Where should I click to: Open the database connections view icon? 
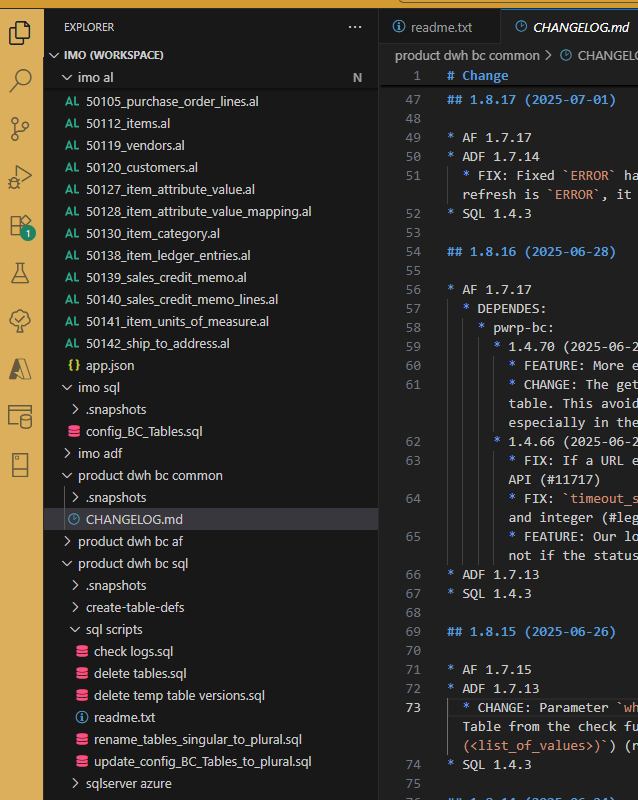point(20,416)
